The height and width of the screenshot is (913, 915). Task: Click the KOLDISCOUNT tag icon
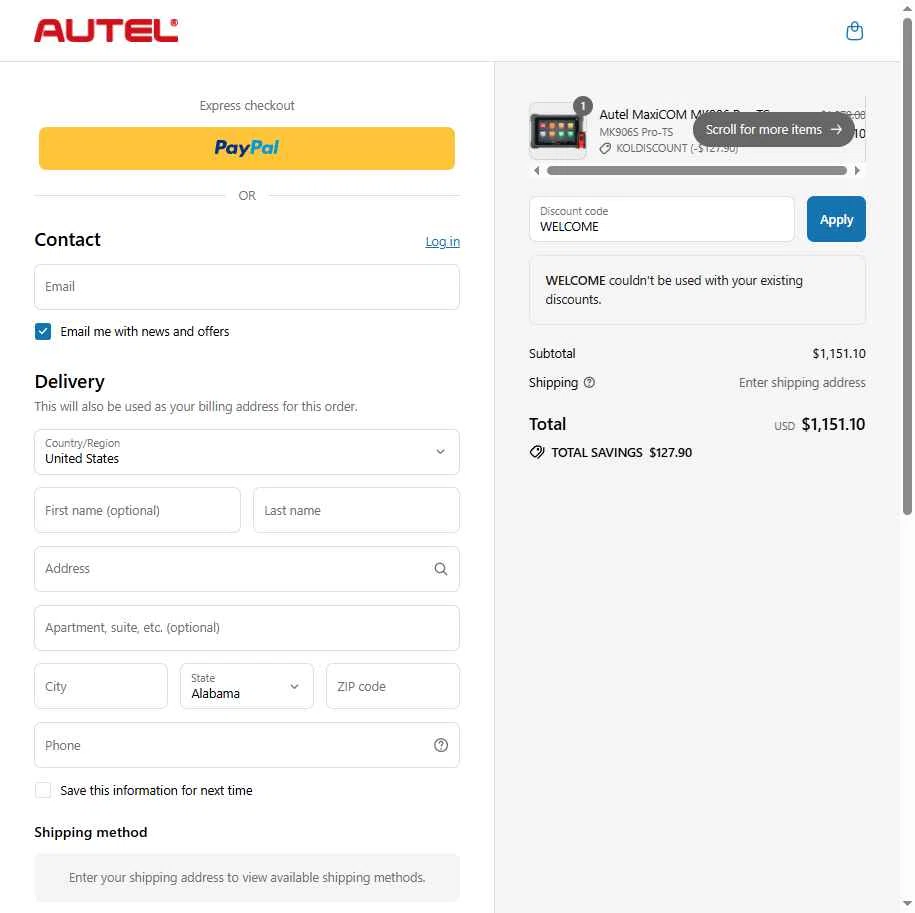tap(605, 149)
